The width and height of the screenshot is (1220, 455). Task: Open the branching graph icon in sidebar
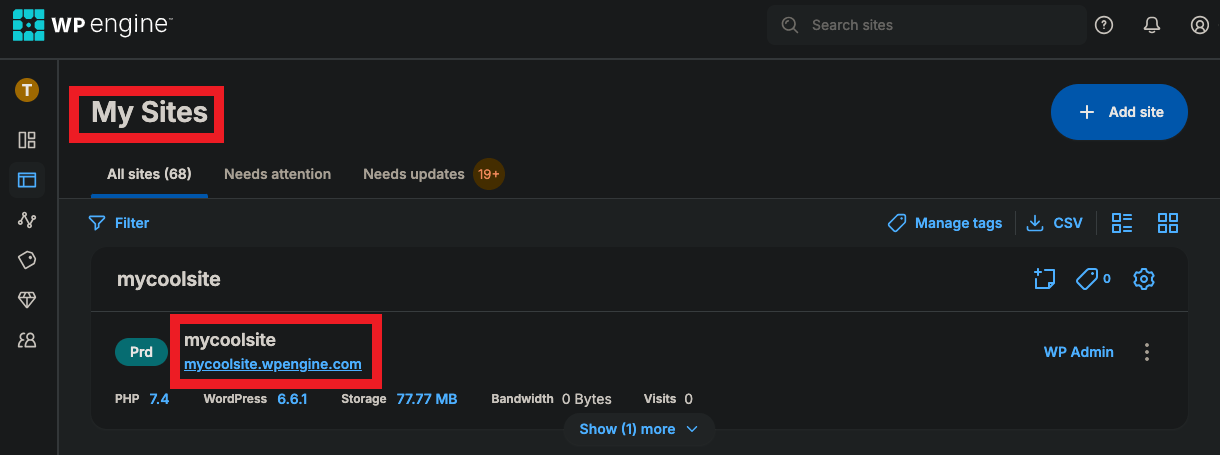pos(27,220)
